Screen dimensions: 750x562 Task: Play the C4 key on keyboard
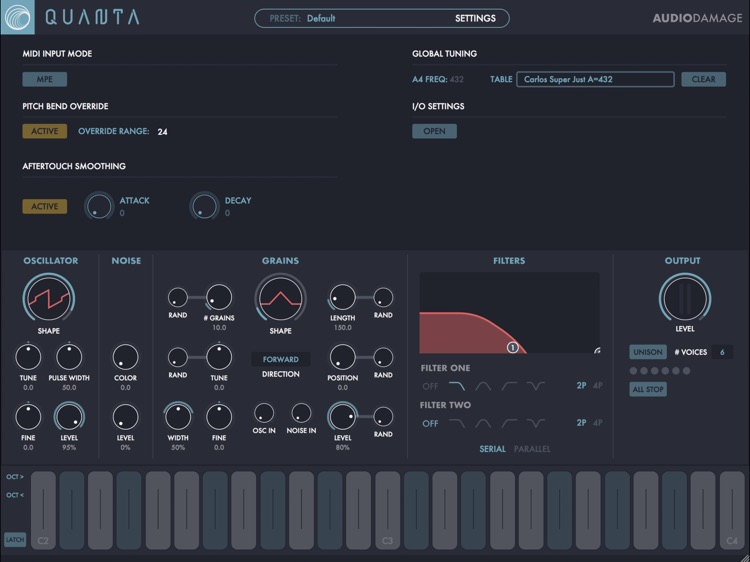732,510
